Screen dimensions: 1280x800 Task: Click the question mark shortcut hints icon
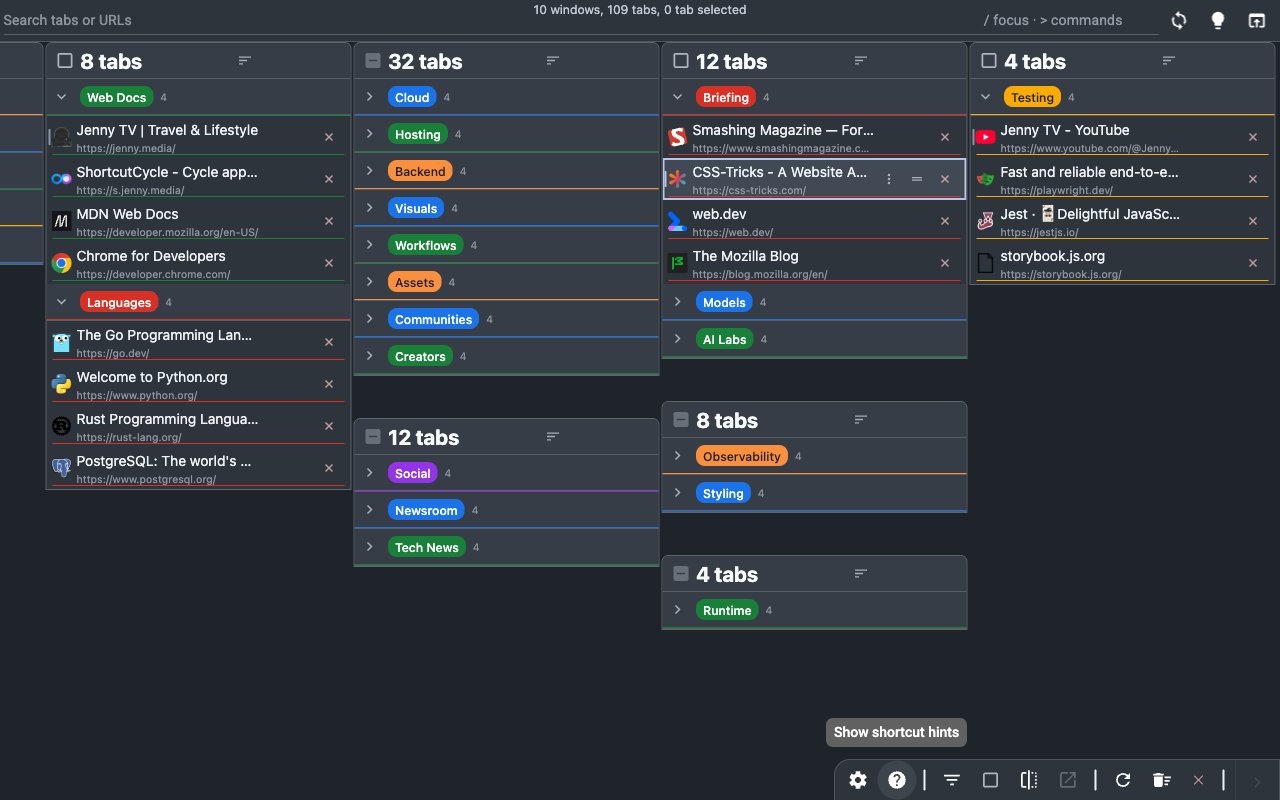[x=897, y=780]
